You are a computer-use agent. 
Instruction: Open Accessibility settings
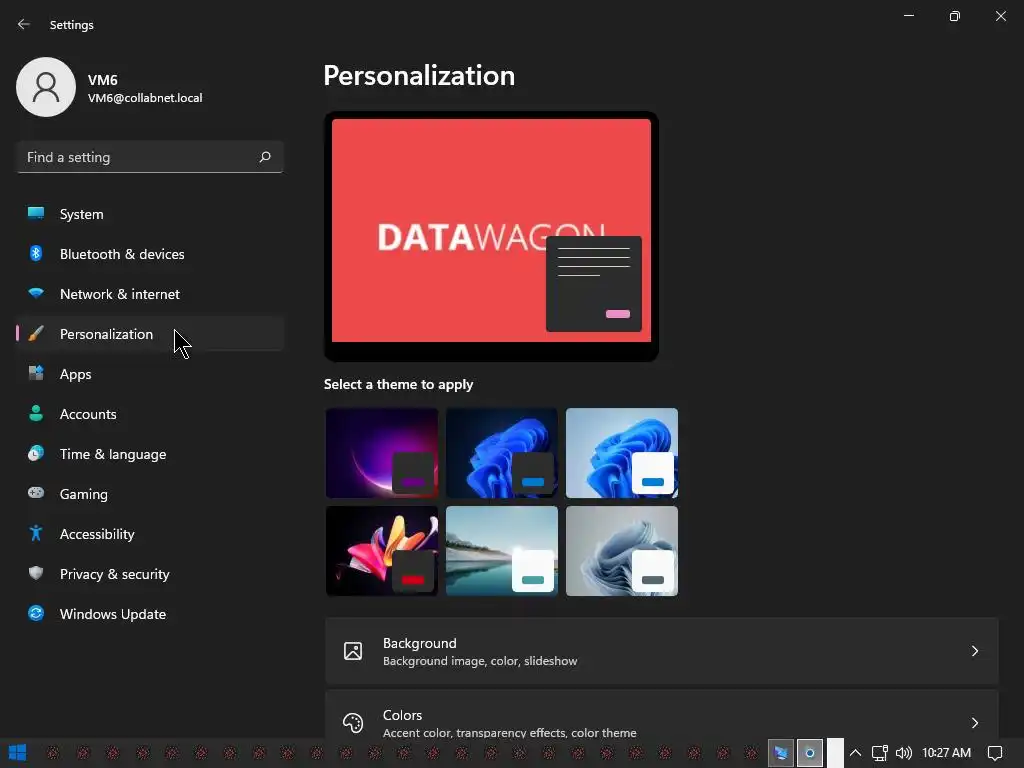click(150, 534)
